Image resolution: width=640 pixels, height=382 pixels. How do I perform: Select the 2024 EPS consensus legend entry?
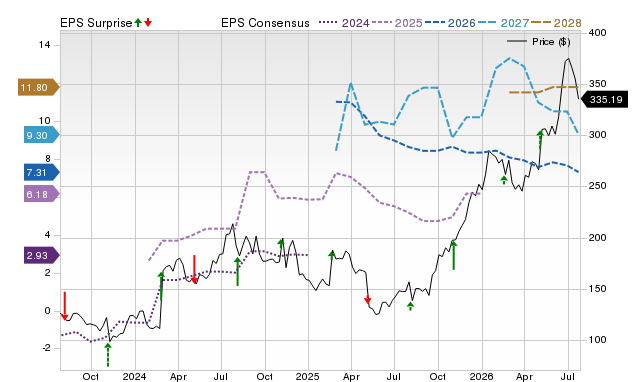click(344, 23)
